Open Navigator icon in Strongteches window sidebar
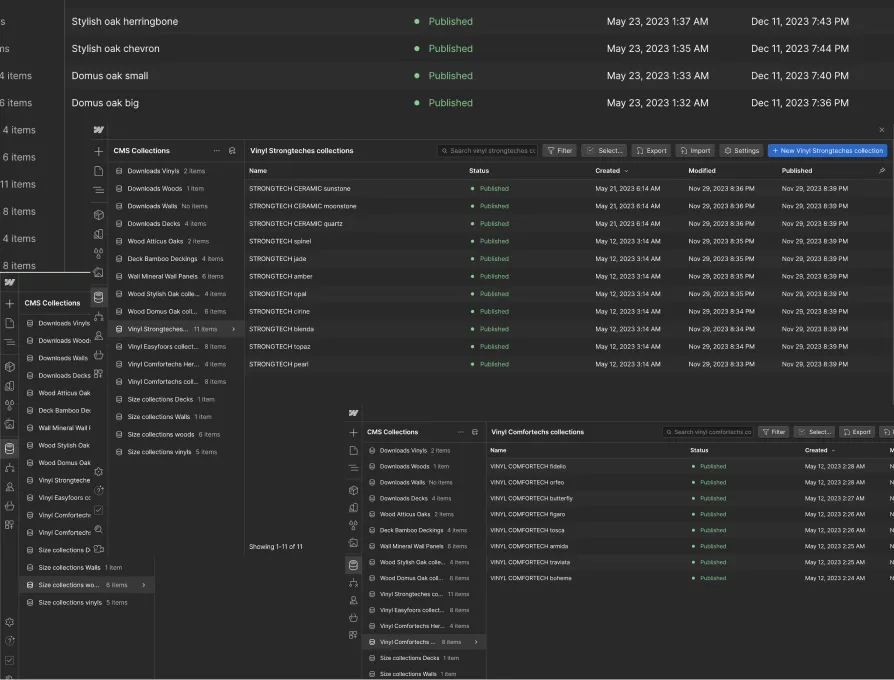The height and width of the screenshot is (680, 894). click(99, 190)
